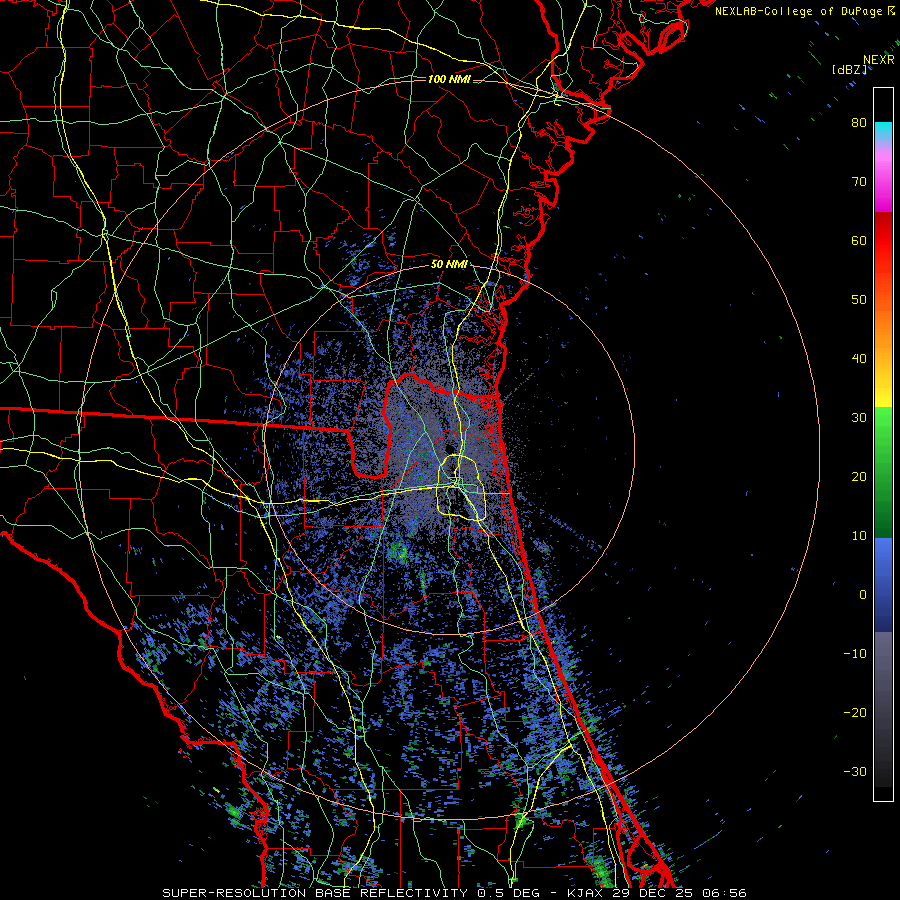Click the 29 DEC 25 date text
900x900 pixels.
[x=654, y=893]
